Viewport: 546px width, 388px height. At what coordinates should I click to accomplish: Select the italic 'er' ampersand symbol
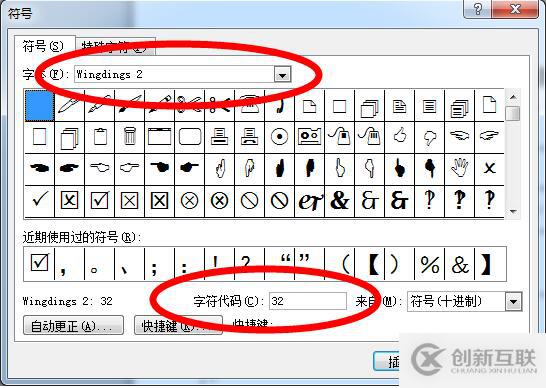pos(309,201)
